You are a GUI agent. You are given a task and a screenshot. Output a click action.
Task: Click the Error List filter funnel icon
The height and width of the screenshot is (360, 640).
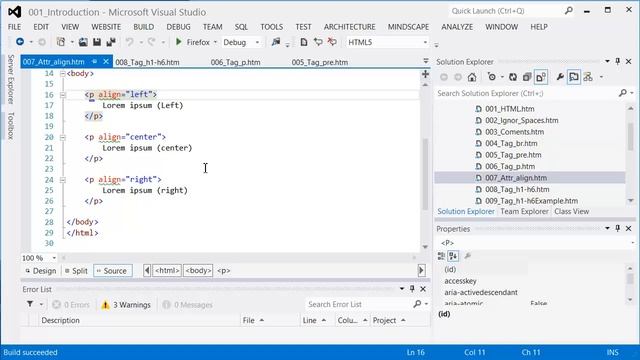point(30,304)
